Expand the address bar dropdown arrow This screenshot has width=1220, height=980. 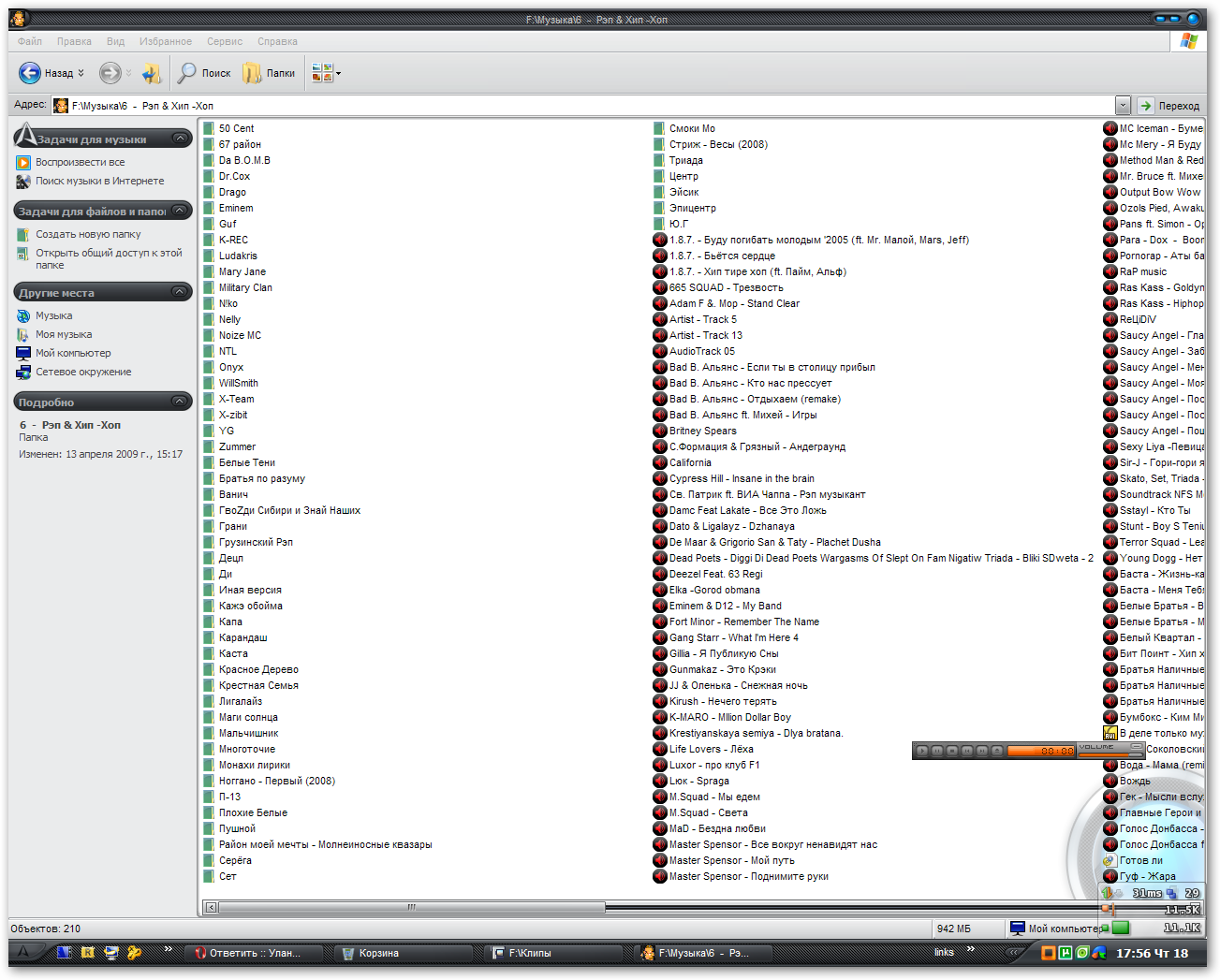click(1123, 106)
